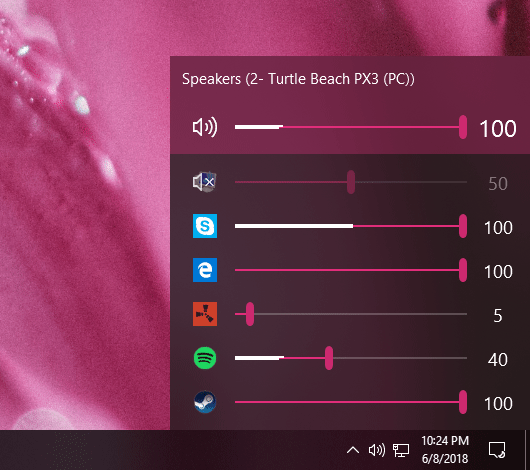Click the System Sounds slider thumb at 50

[351, 182]
